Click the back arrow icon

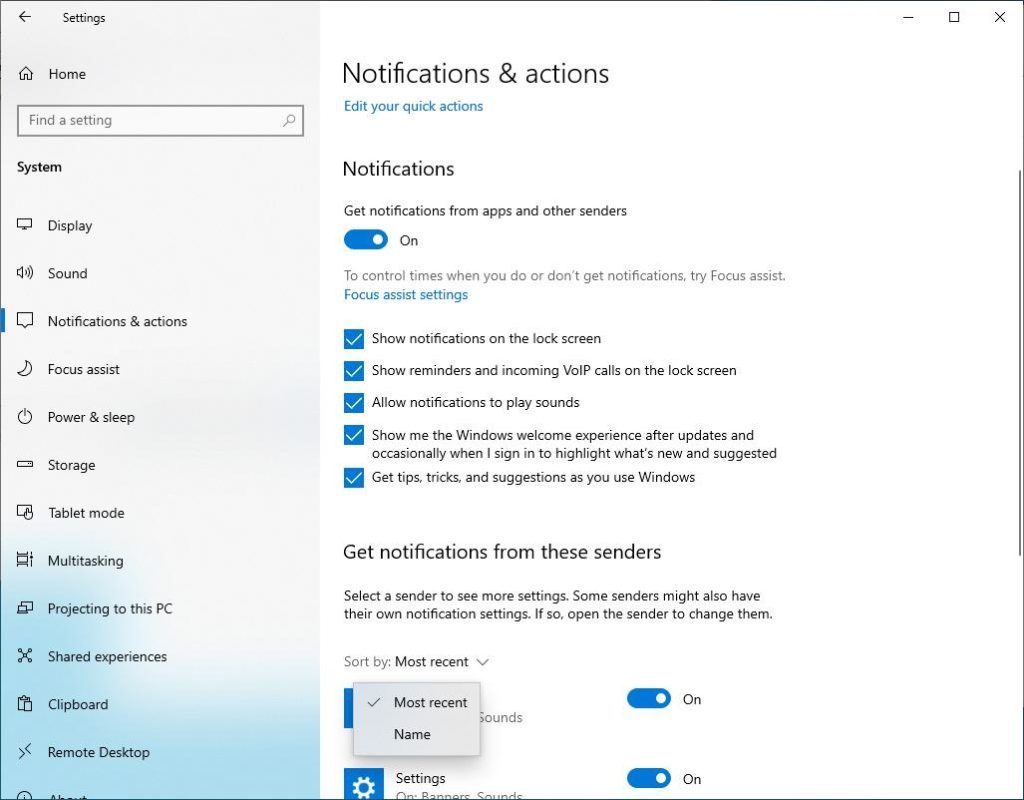click(25, 16)
